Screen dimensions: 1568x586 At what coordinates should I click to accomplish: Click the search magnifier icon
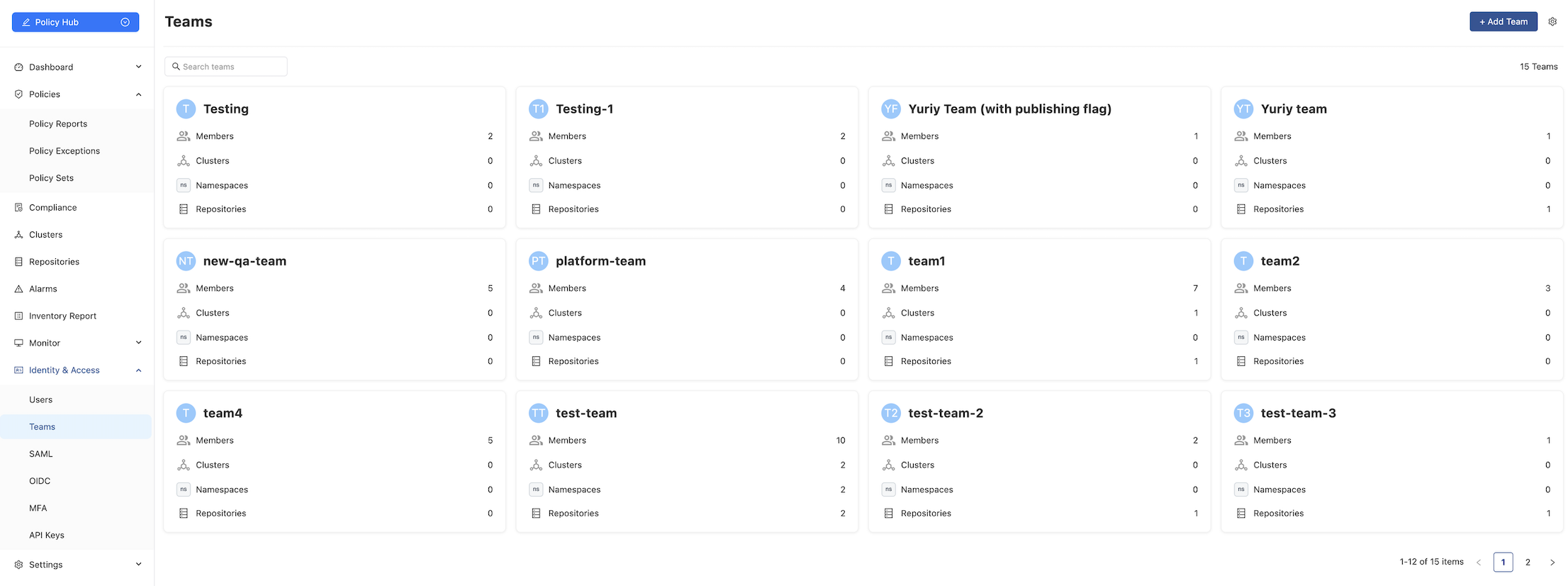pyautogui.click(x=176, y=67)
